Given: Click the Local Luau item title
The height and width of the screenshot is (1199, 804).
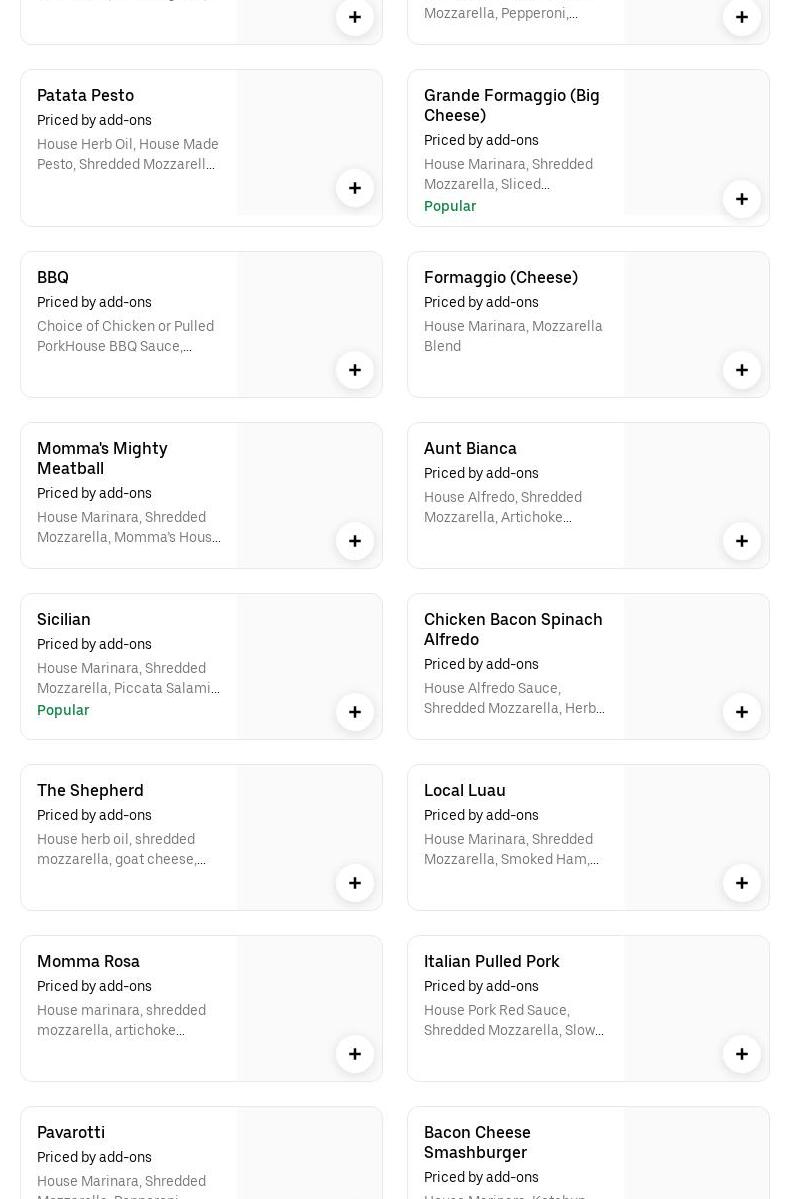Looking at the screenshot, I should pos(465,790).
